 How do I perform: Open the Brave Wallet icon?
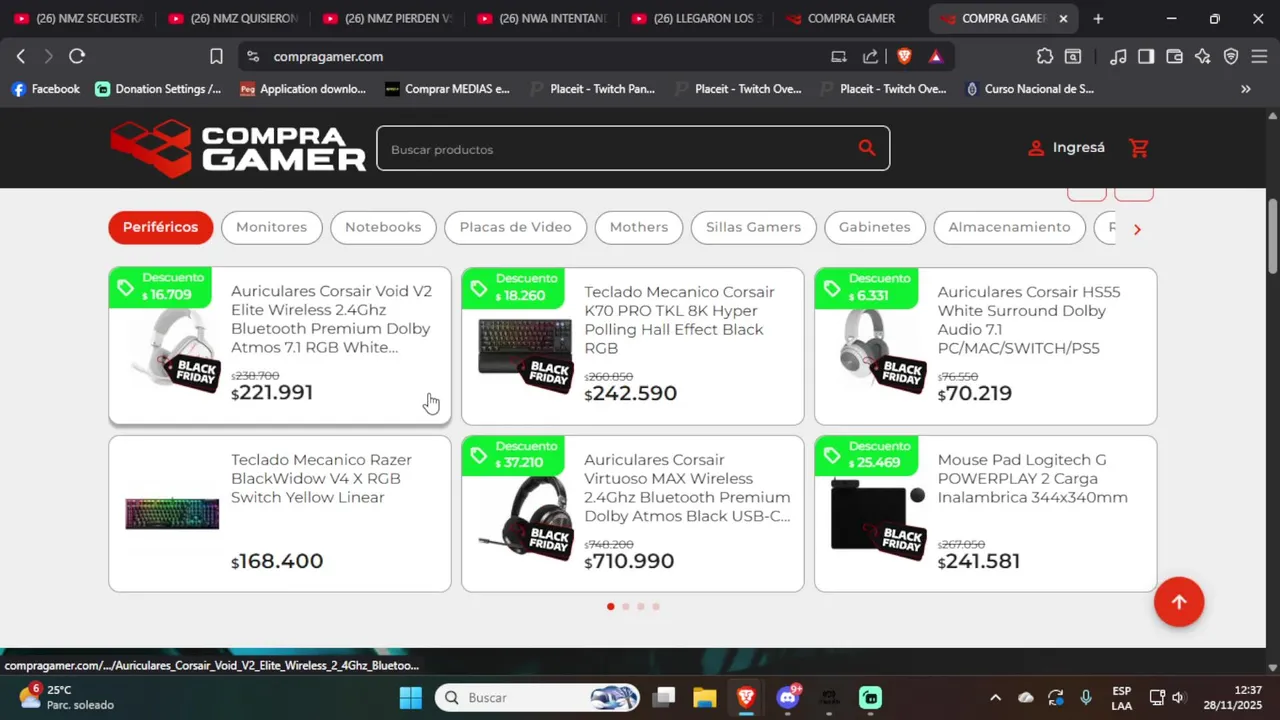[x=1175, y=57]
